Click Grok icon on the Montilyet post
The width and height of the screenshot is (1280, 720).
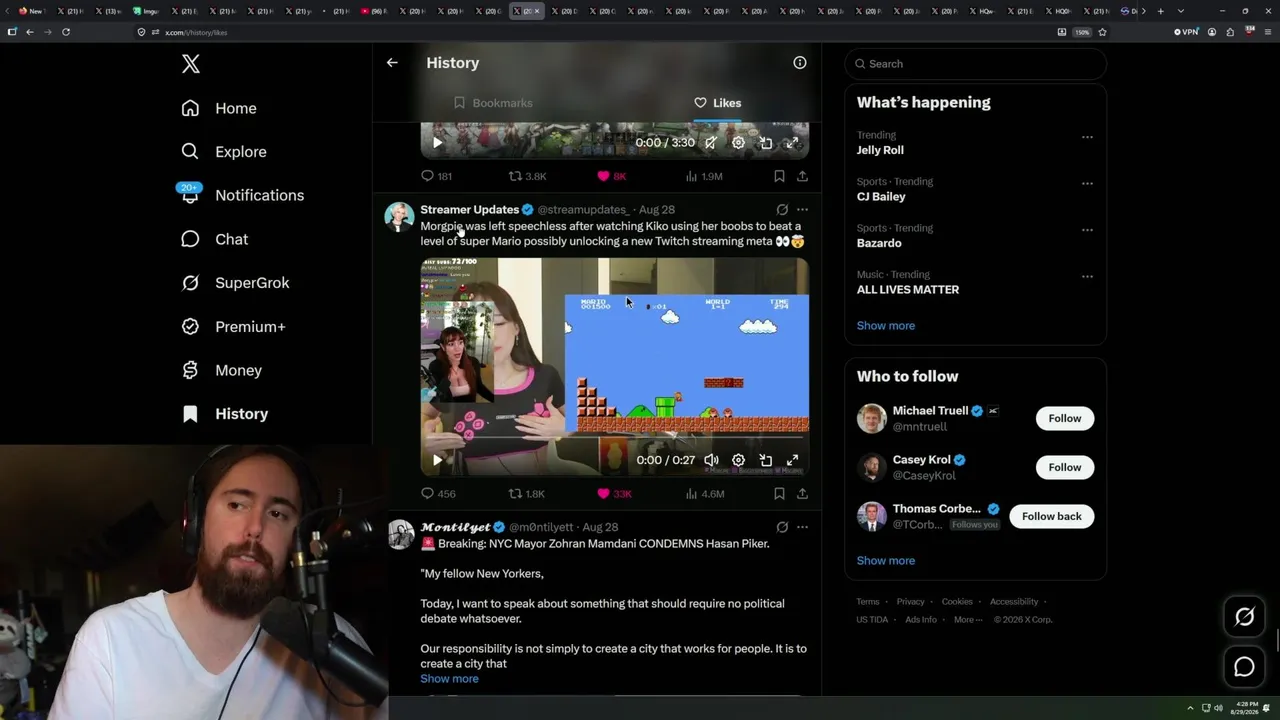tap(782, 527)
